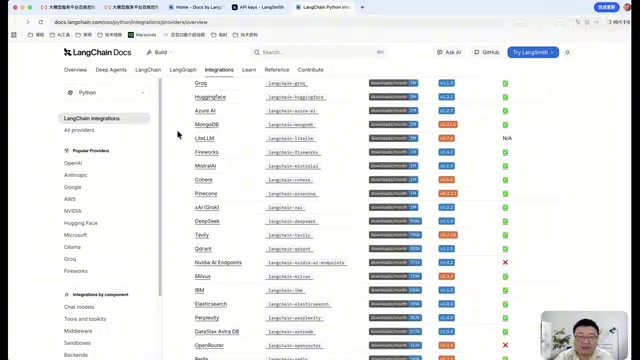Click the green check for Huggingface row

pos(505,97)
